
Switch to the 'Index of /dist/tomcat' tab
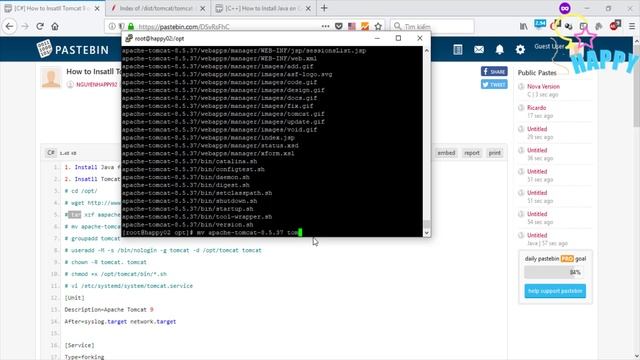coord(158,8)
